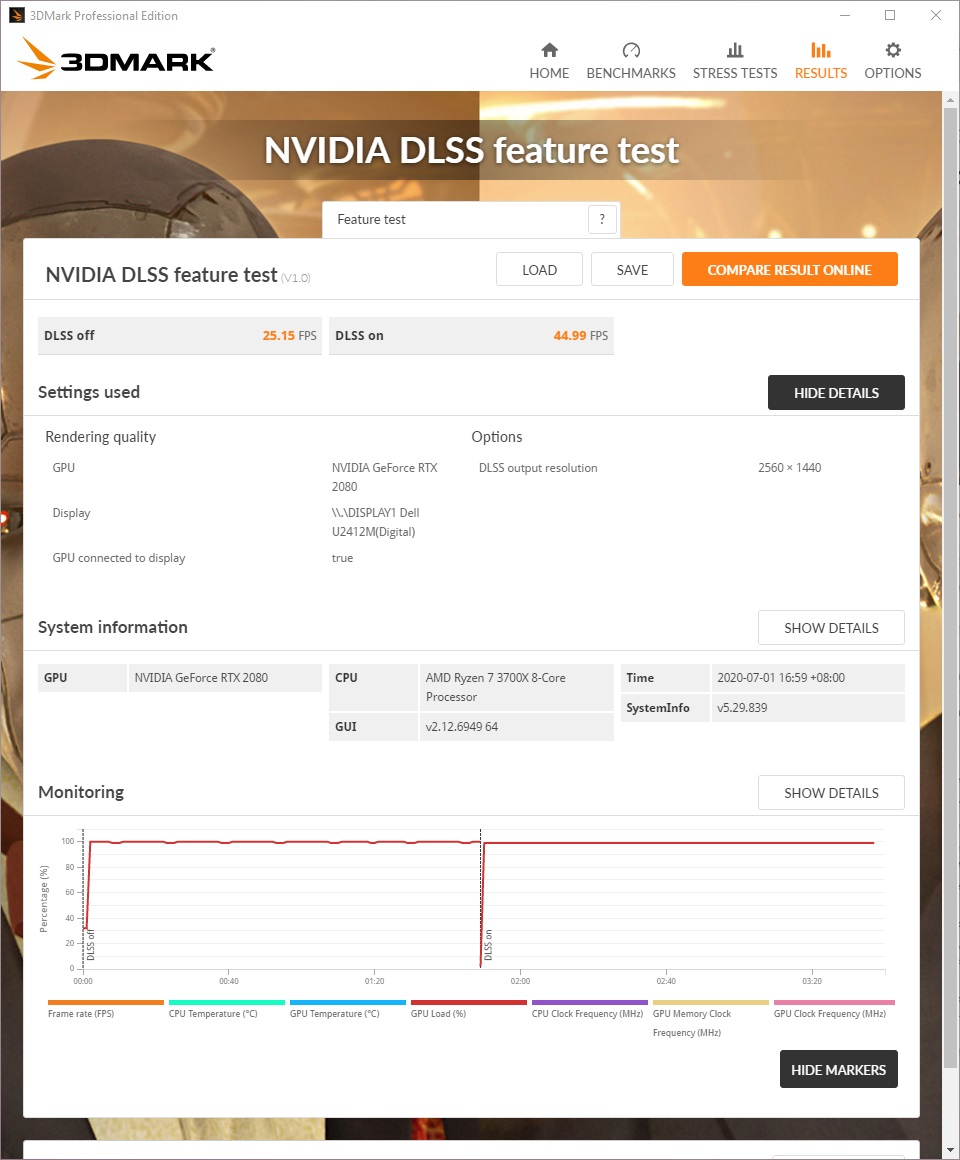Click the home house icon

point(549,50)
